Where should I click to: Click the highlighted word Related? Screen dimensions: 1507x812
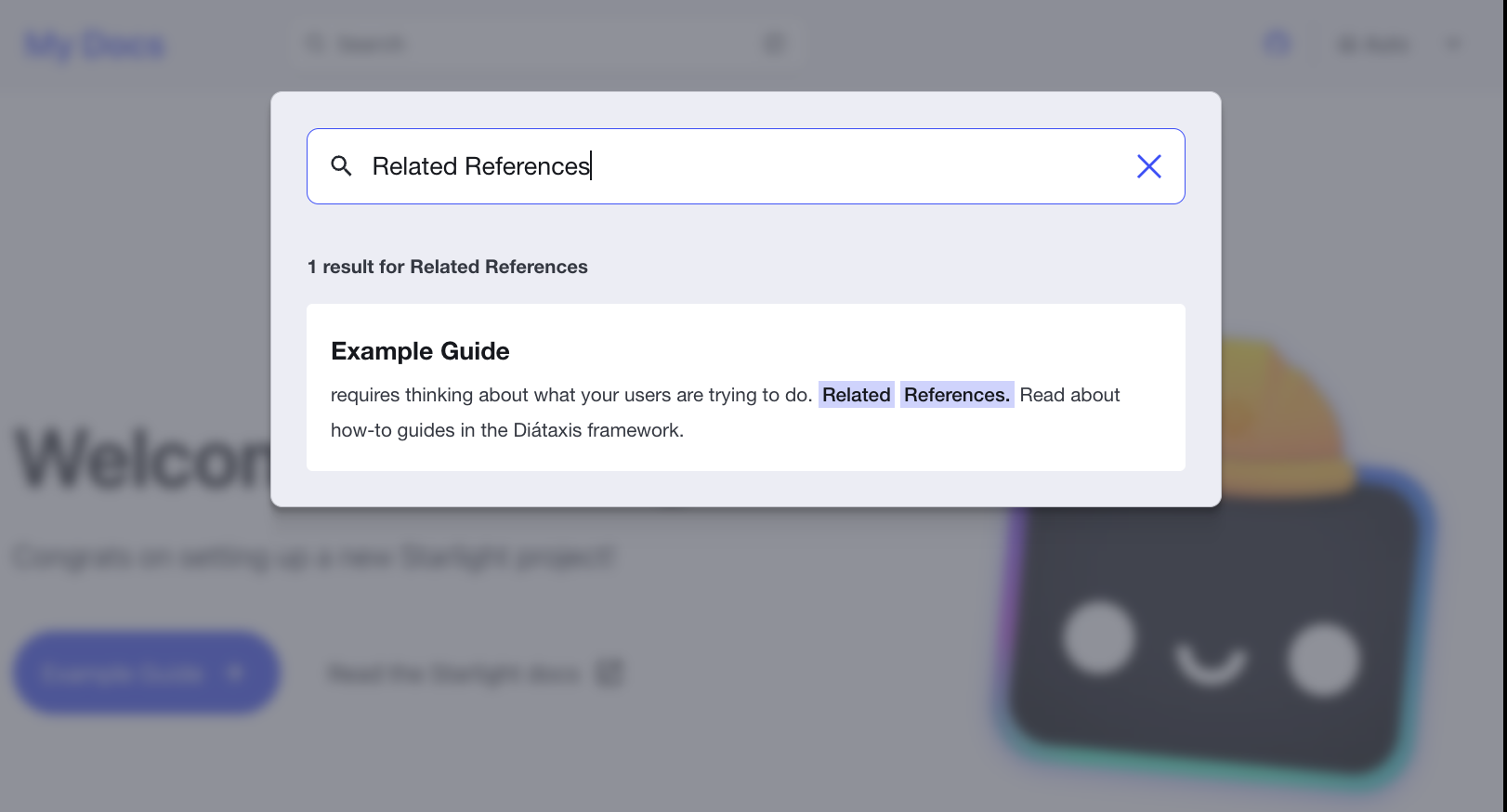point(857,395)
